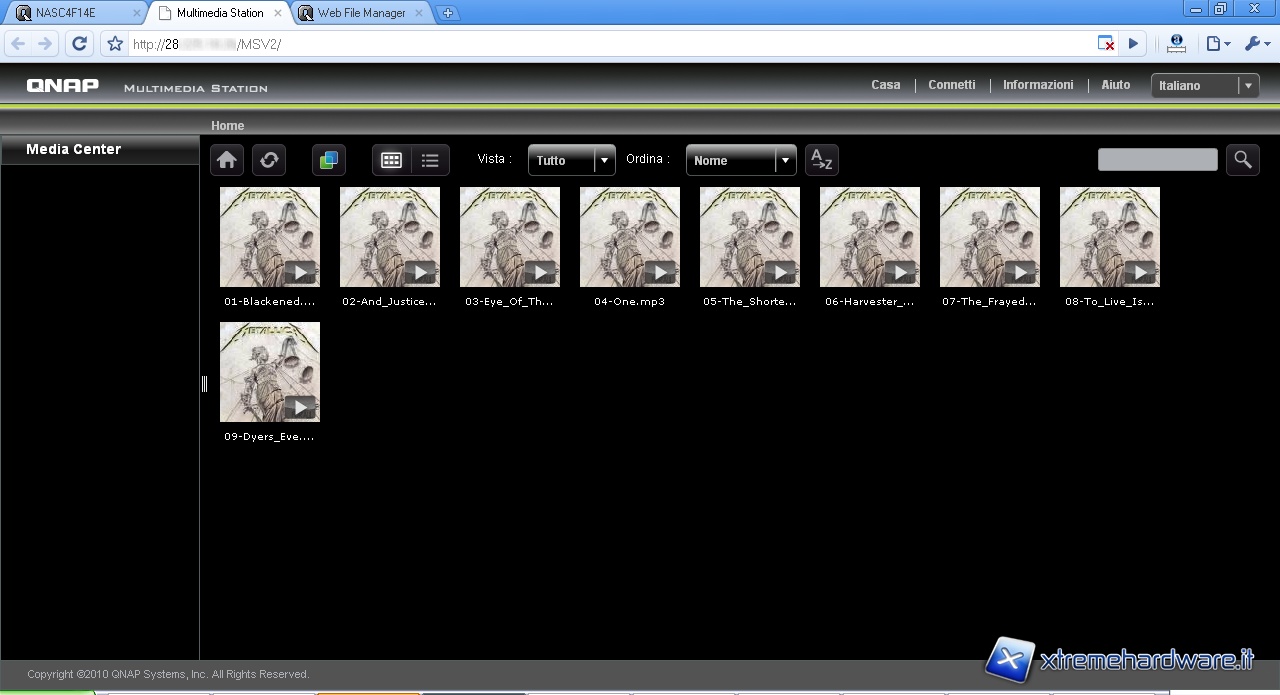
Task: Open the Vista filter dropdown set to Tutto
Action: coord(571,160)
